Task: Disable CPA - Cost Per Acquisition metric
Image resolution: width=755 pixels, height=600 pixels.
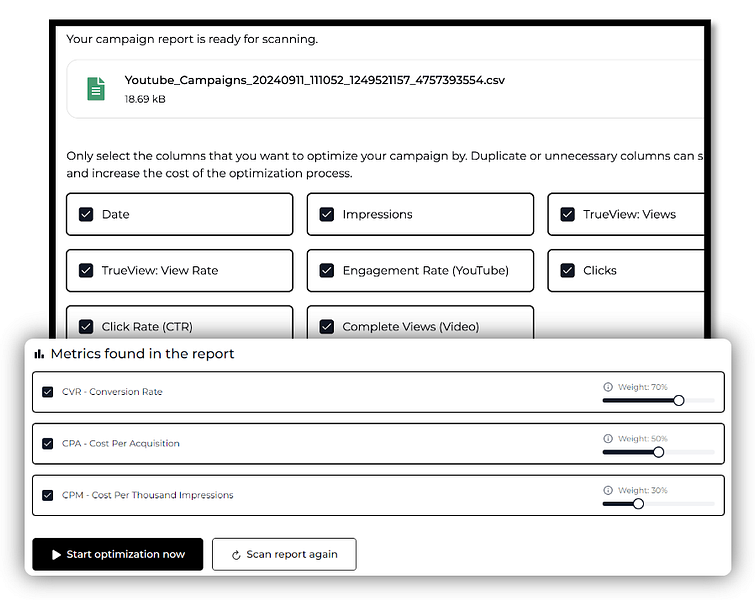Action: pyautogui.click(x=48, y=443)
